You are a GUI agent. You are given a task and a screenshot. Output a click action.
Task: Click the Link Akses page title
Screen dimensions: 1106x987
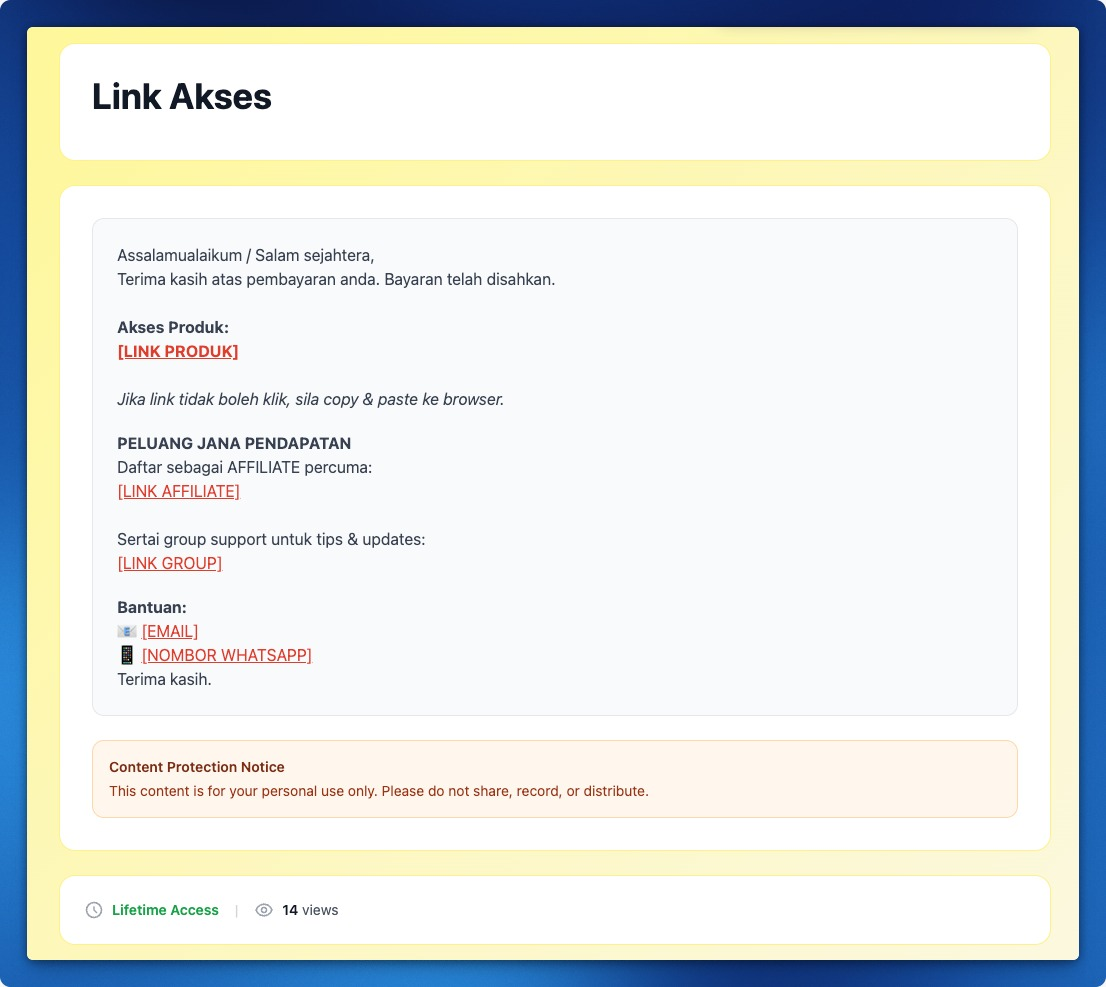[x=182, y=97]
